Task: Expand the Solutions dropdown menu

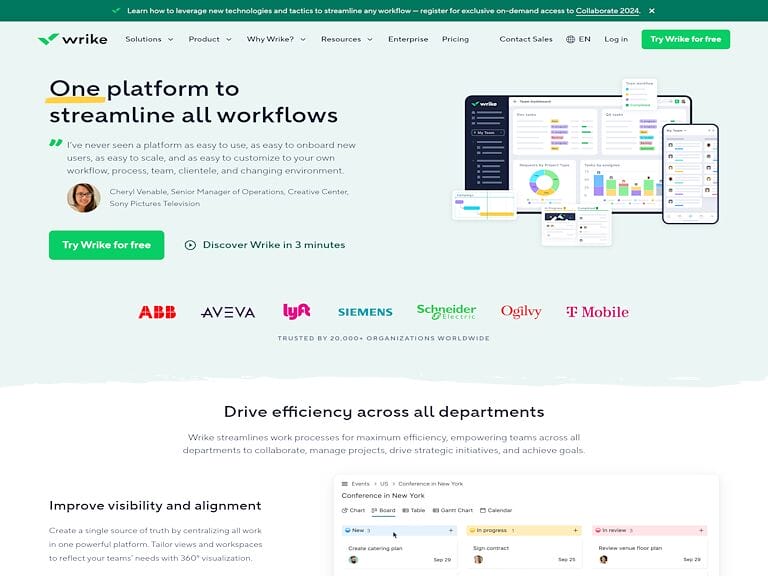Action: point(149,39)
